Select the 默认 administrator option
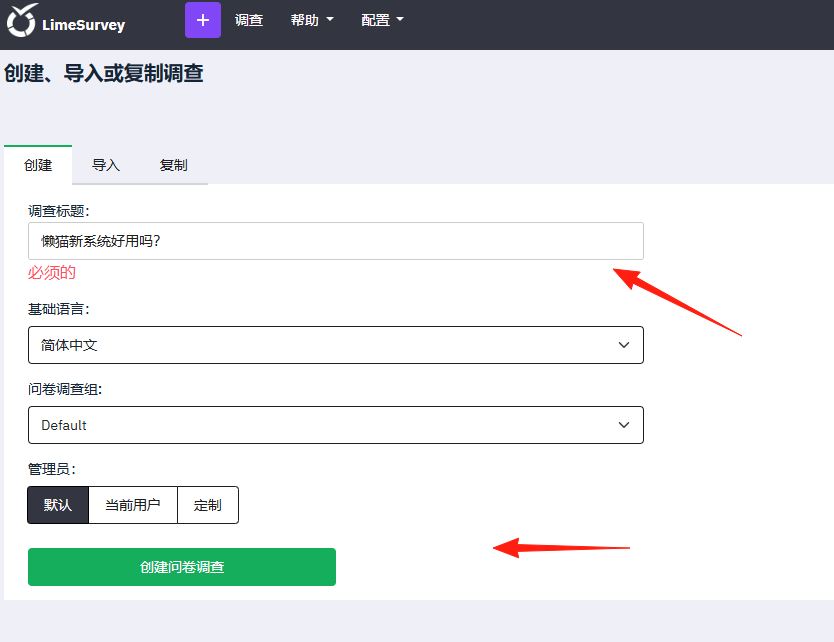The image size is (834, 642). (x=58, y=505)
